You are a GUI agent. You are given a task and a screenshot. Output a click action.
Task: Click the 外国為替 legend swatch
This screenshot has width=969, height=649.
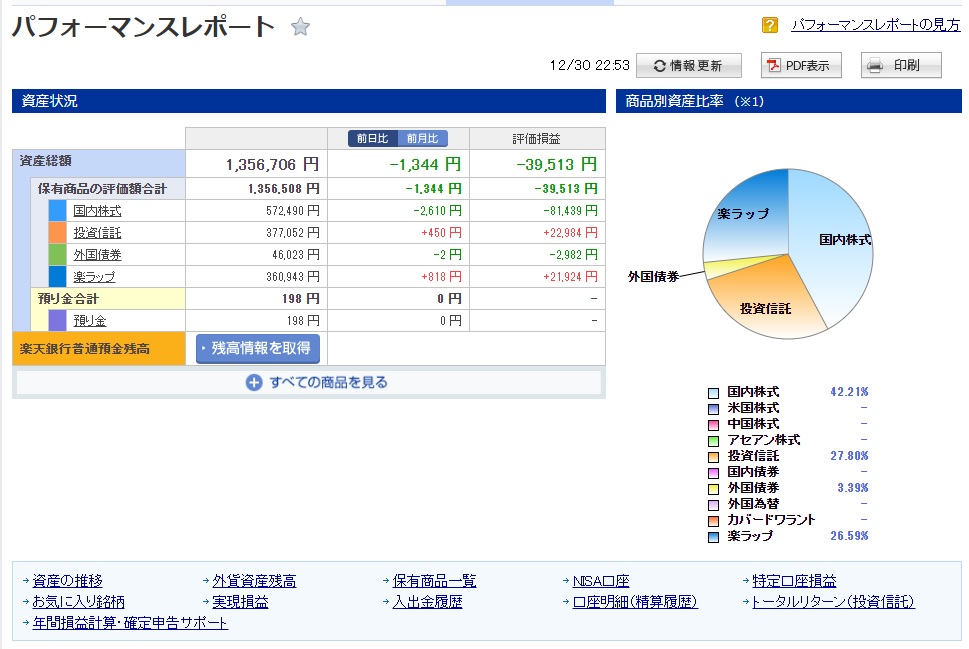(713, 506)
